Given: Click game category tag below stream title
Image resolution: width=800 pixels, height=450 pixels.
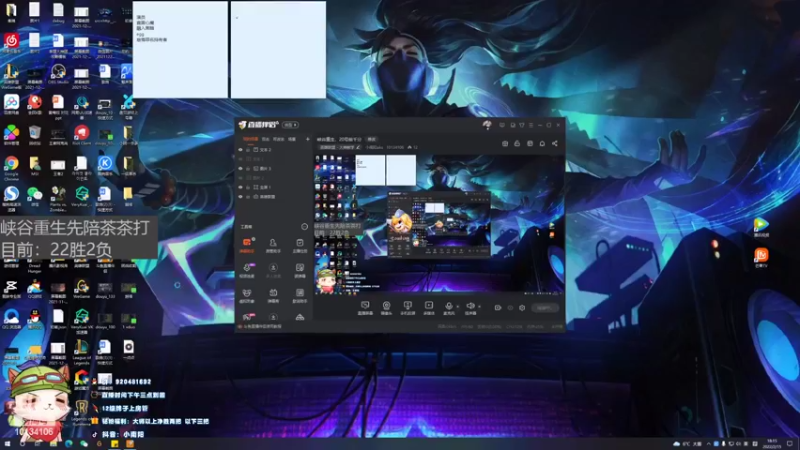Looking at the screenshot, I should [x=339, y=147].
